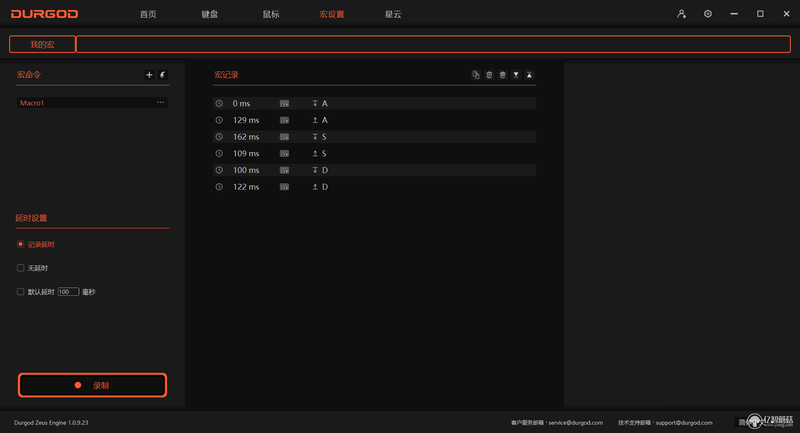This screenshot has height=433, width=800.
Task: Select the 记录延时 radio option
Action: 20,244
